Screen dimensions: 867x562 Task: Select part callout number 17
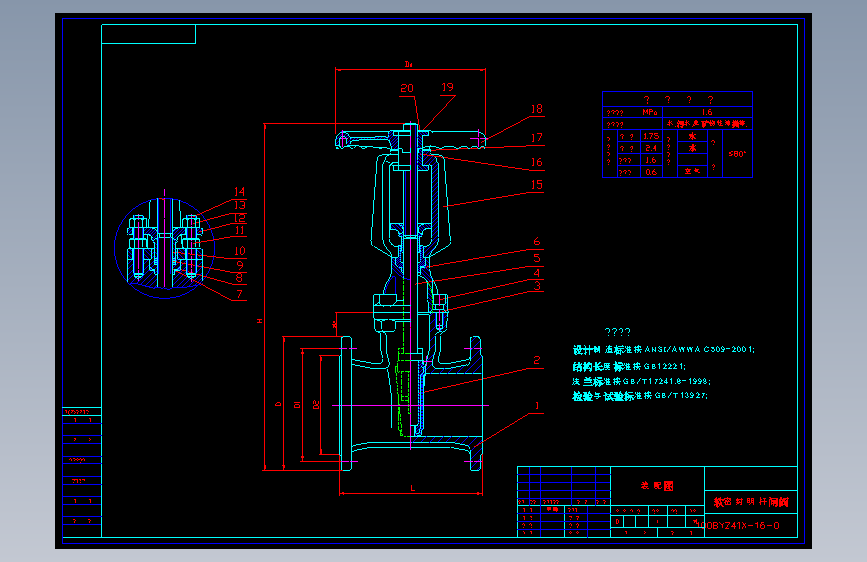click(536, 138)
